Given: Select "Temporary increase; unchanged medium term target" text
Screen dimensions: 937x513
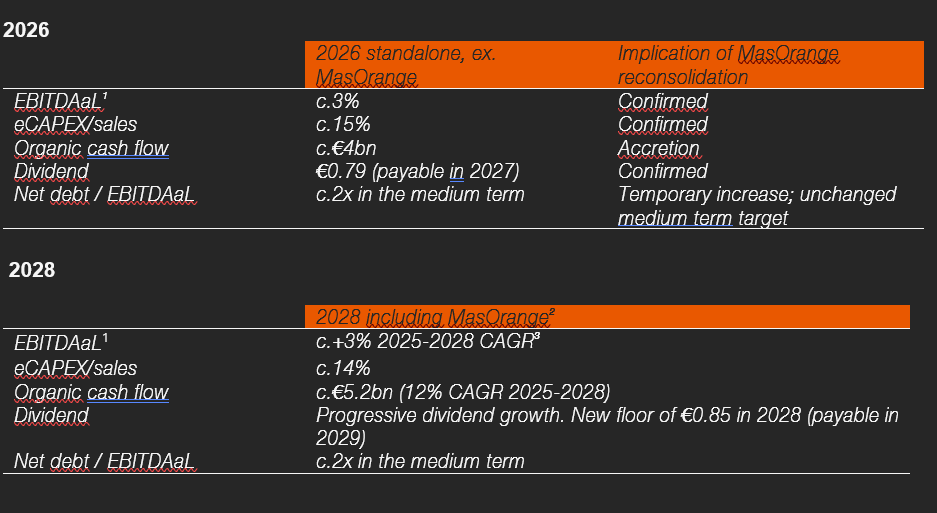Looking at the screenshot, I should [x=756, y=205].
